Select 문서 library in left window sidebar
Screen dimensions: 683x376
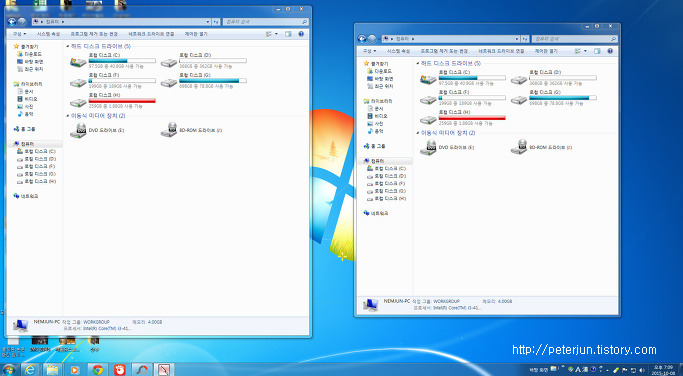25,91
